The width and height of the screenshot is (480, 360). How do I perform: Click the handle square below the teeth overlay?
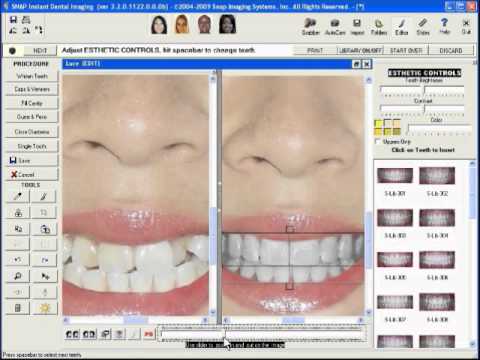(x=290, y=286)
